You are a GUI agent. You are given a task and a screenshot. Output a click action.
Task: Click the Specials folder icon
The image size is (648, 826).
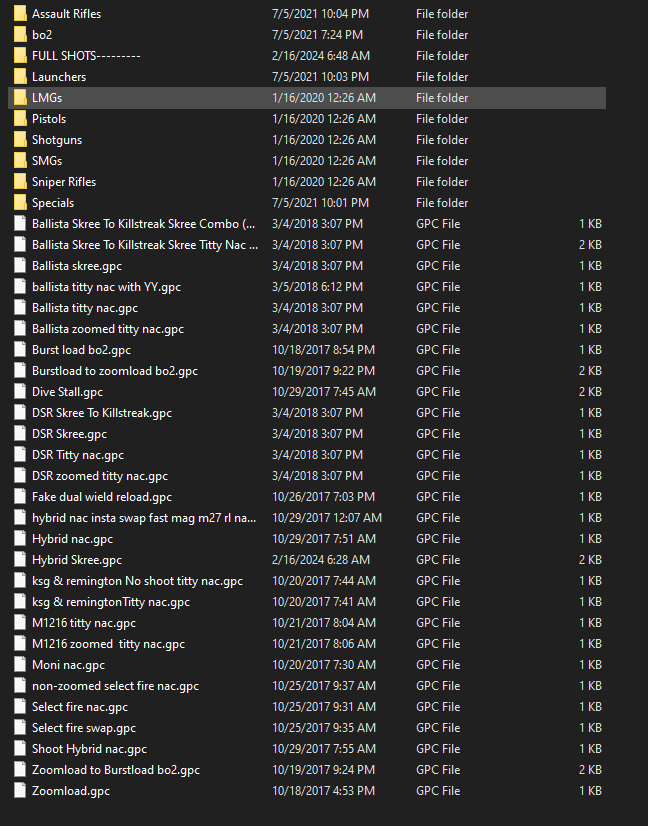(x=20, y=203)
